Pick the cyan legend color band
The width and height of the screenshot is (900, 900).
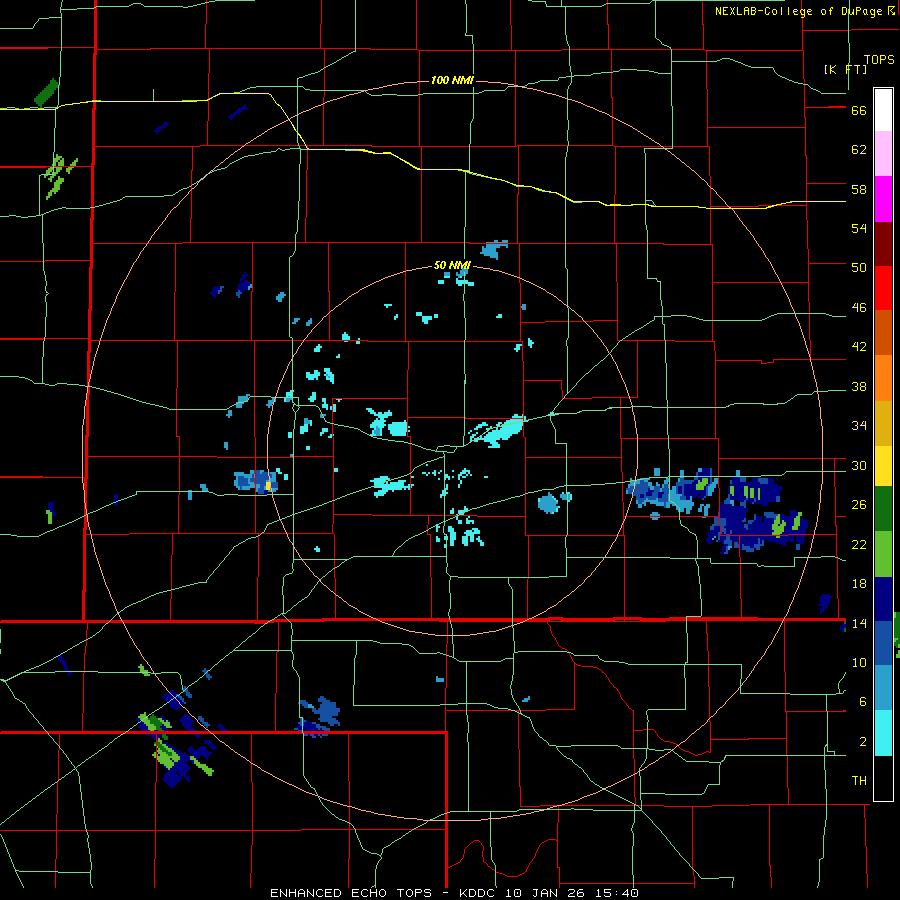(x=883, y=733)
